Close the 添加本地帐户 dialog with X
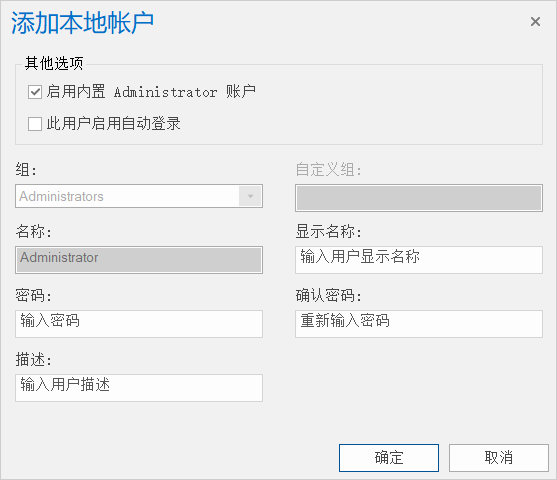 pos(535,22)
